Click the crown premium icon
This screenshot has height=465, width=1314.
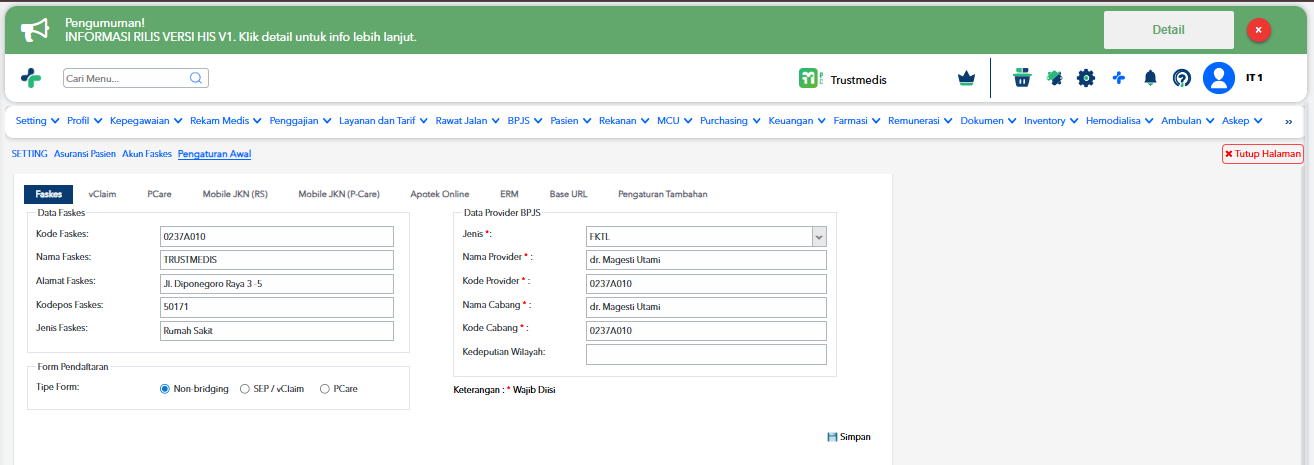966,78
